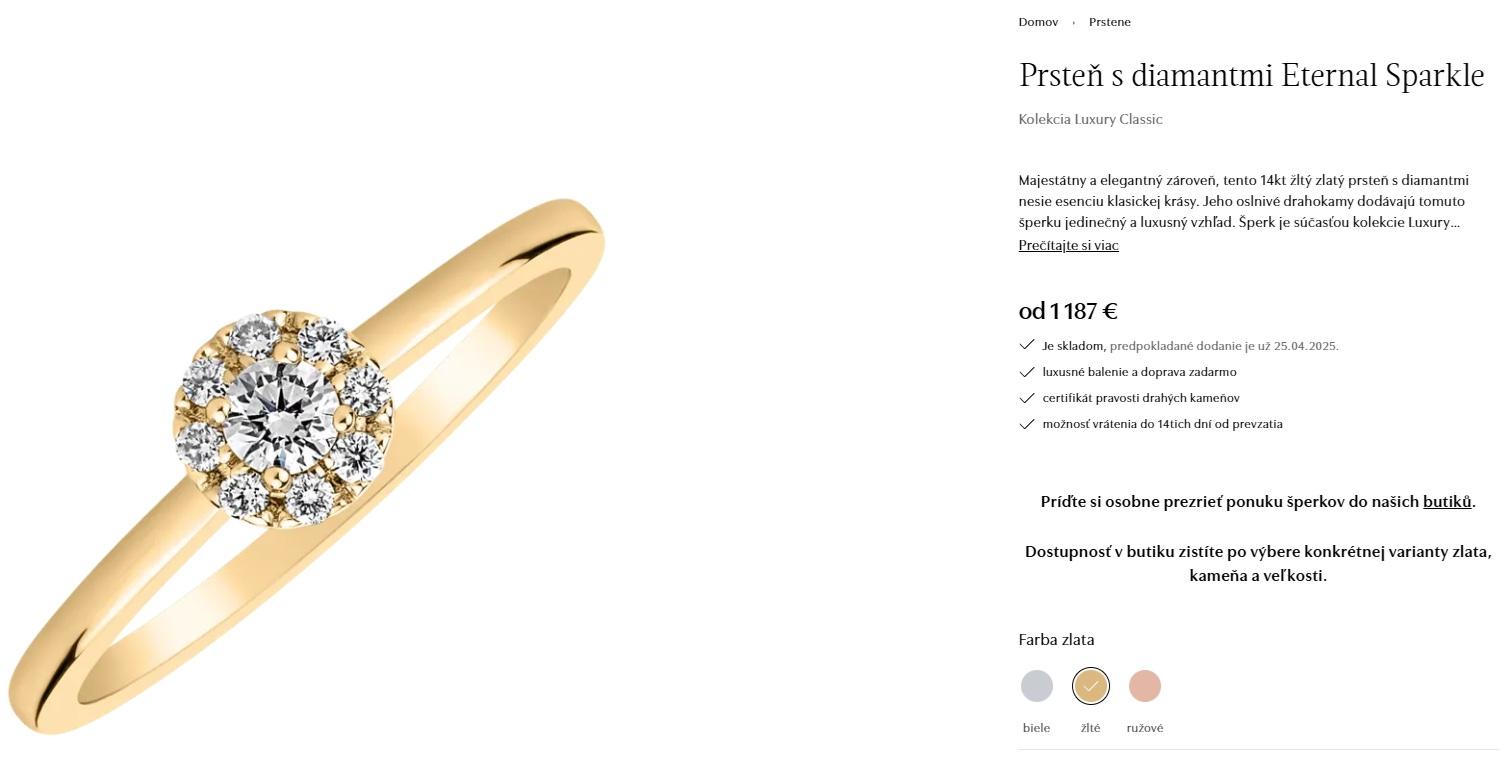The width and height of the screenshot is (1502, 763).
Task: Click the white checkmark inside the žlté swatch
Action: click(1090, 686)
